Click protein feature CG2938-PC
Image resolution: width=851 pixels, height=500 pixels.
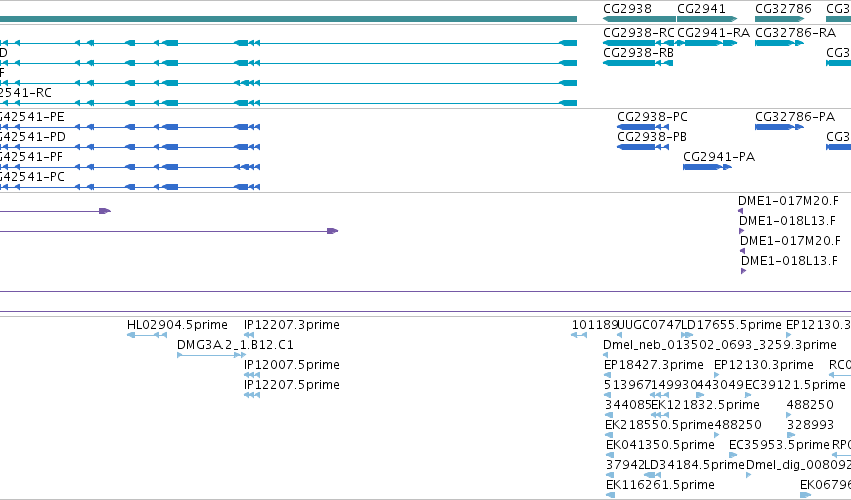tap(652, 117)
